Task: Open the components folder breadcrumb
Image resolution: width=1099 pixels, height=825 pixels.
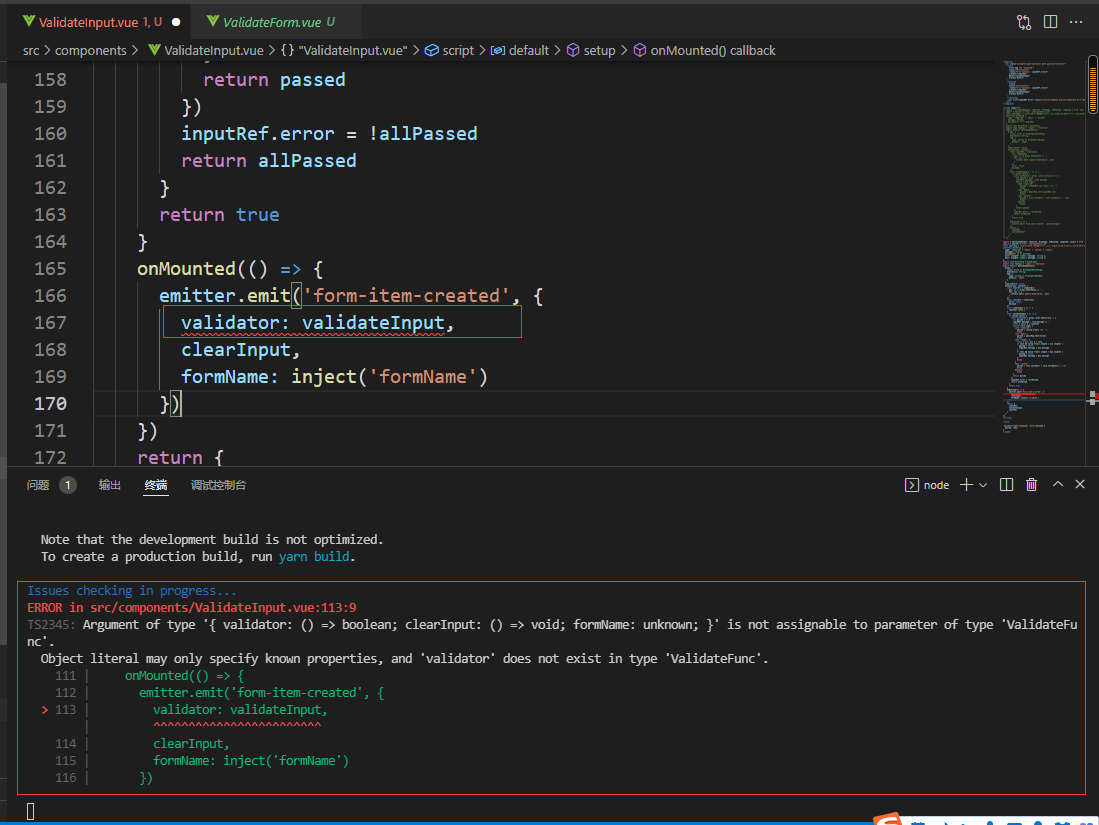Action: 90,50
